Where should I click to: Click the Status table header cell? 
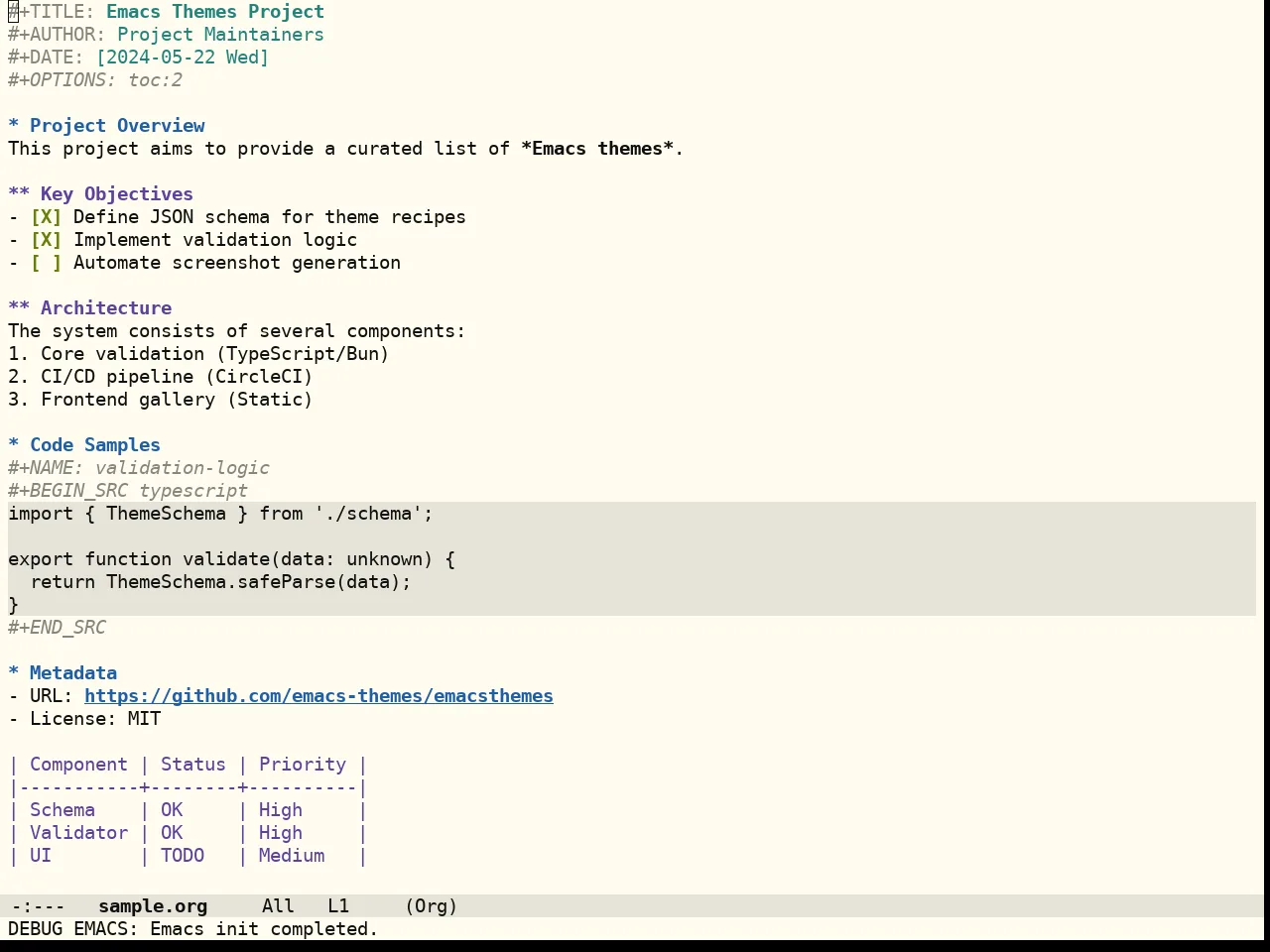point(193,765)
